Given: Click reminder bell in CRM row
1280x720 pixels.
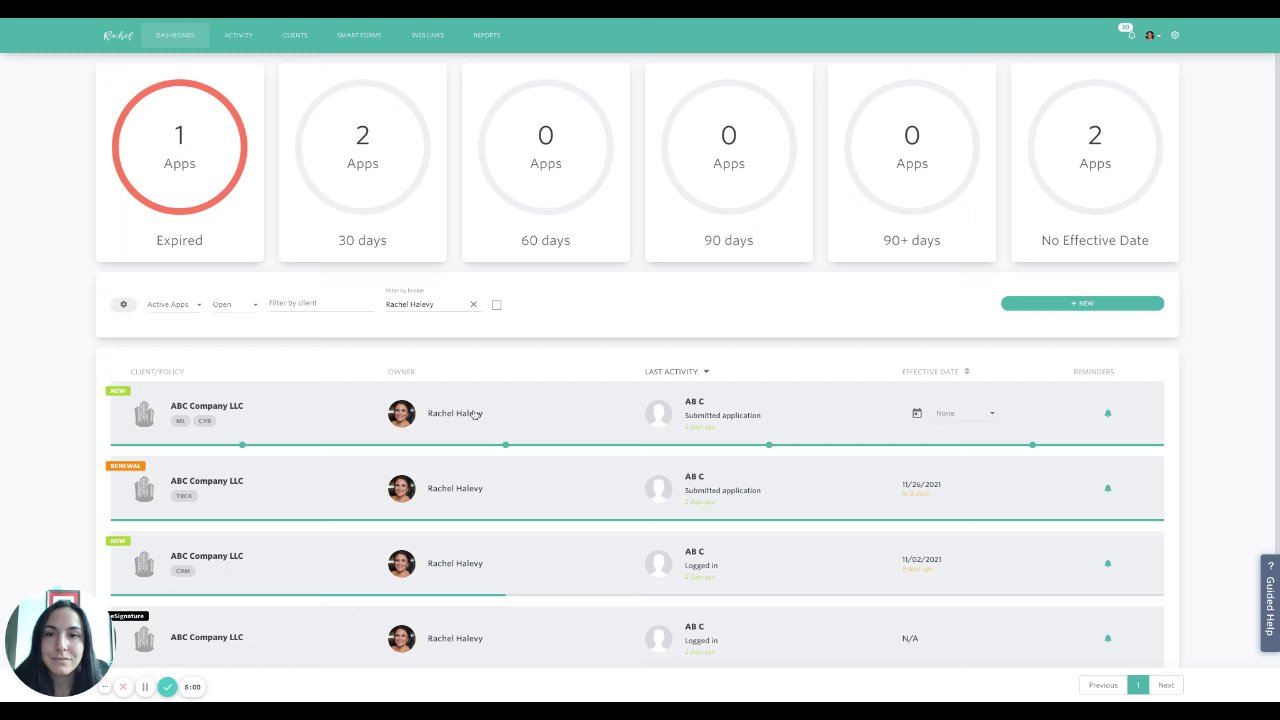Looking at the screenshot, I should click(x=1107, y=563).
